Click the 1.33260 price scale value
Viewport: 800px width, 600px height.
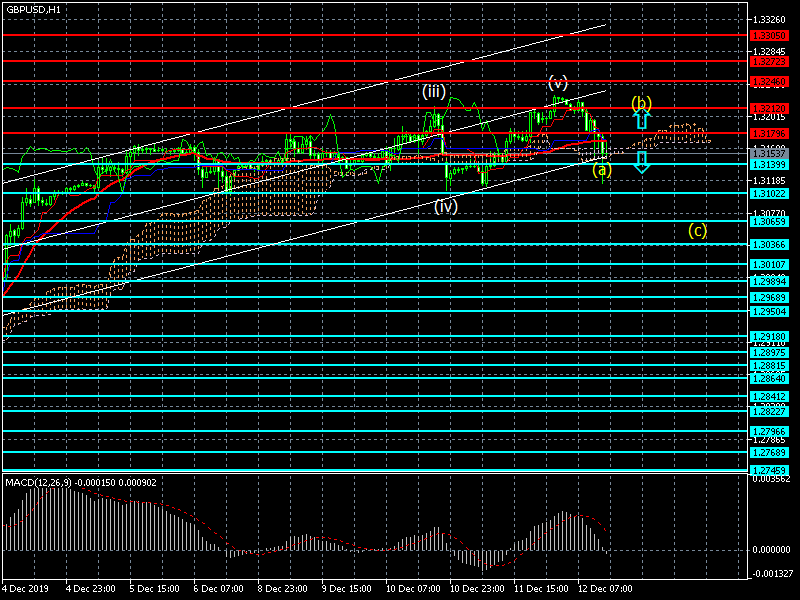click(x=769, y=20)
